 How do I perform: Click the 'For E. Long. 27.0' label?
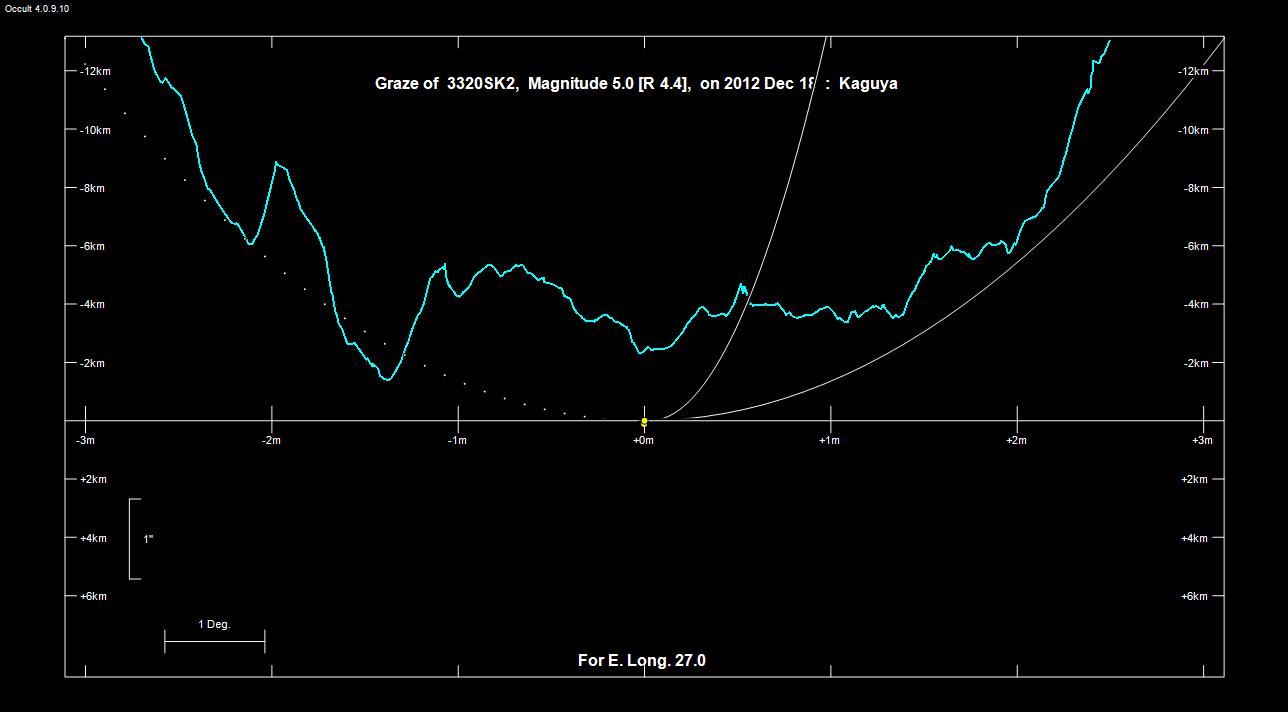[642, 660]
